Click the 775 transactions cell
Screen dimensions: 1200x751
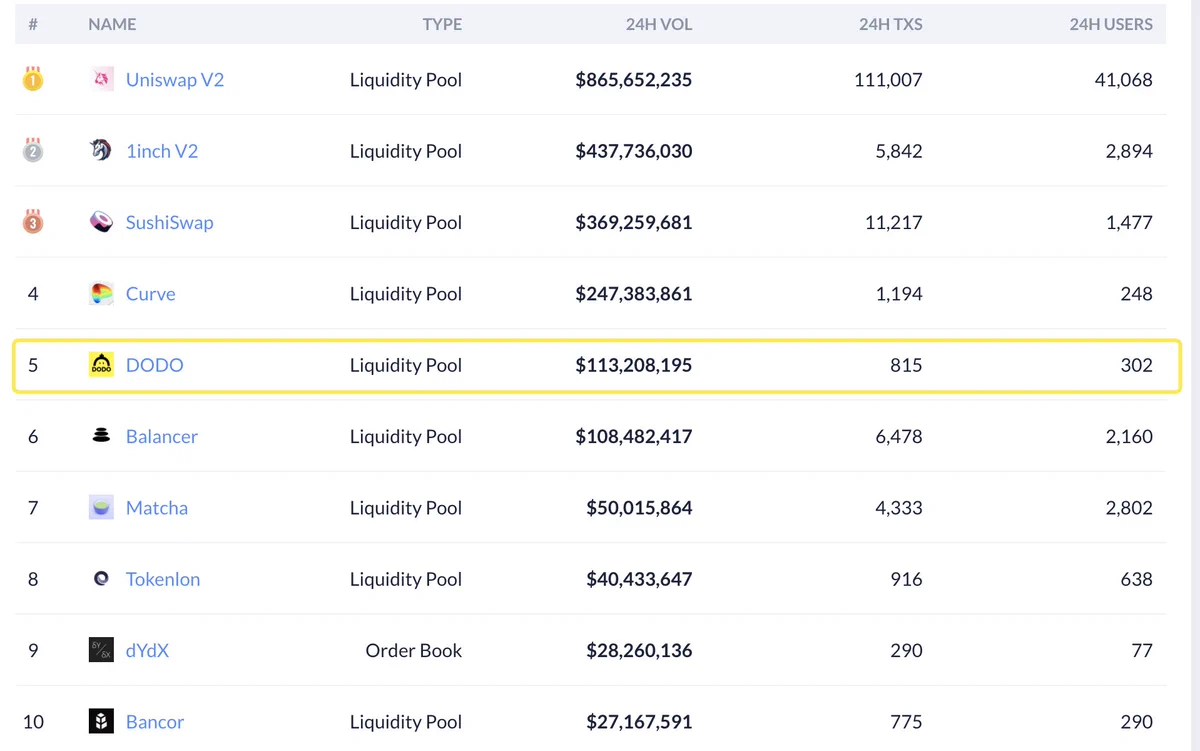(x=906, y=722)
